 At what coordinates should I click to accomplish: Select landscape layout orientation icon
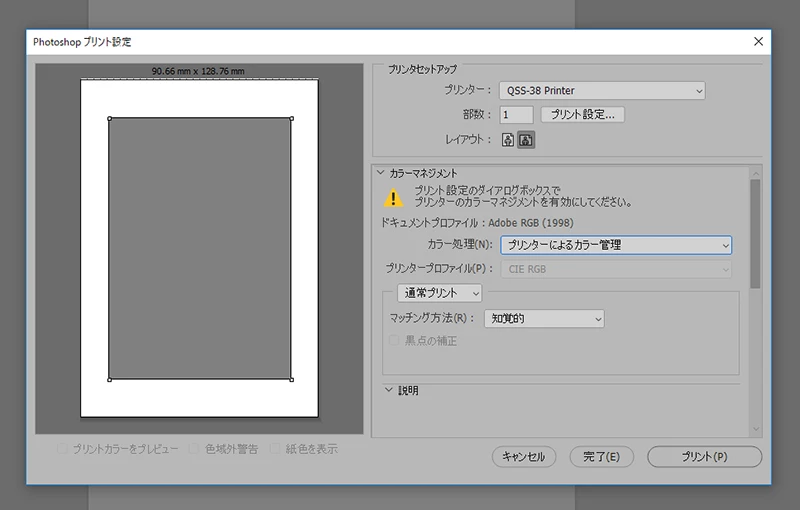(x=526, y=140)
